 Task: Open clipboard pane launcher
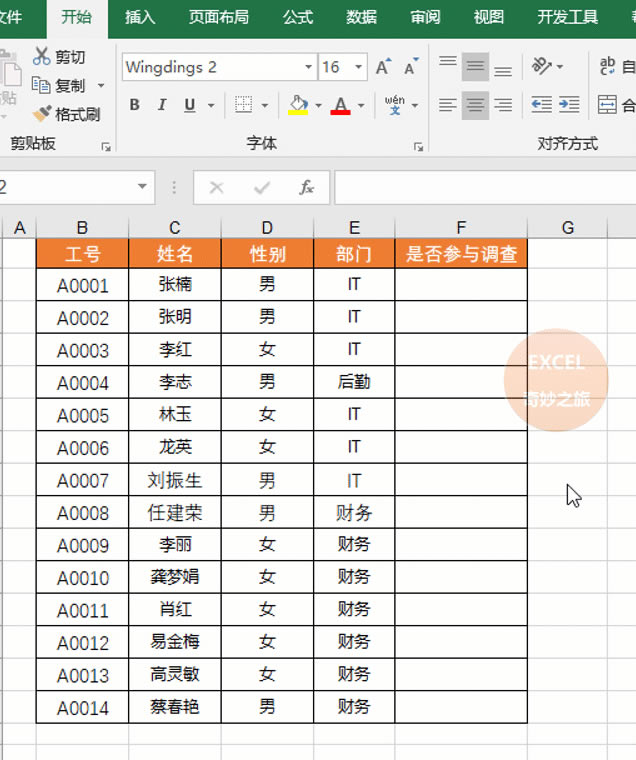click(x=106, y=147)
